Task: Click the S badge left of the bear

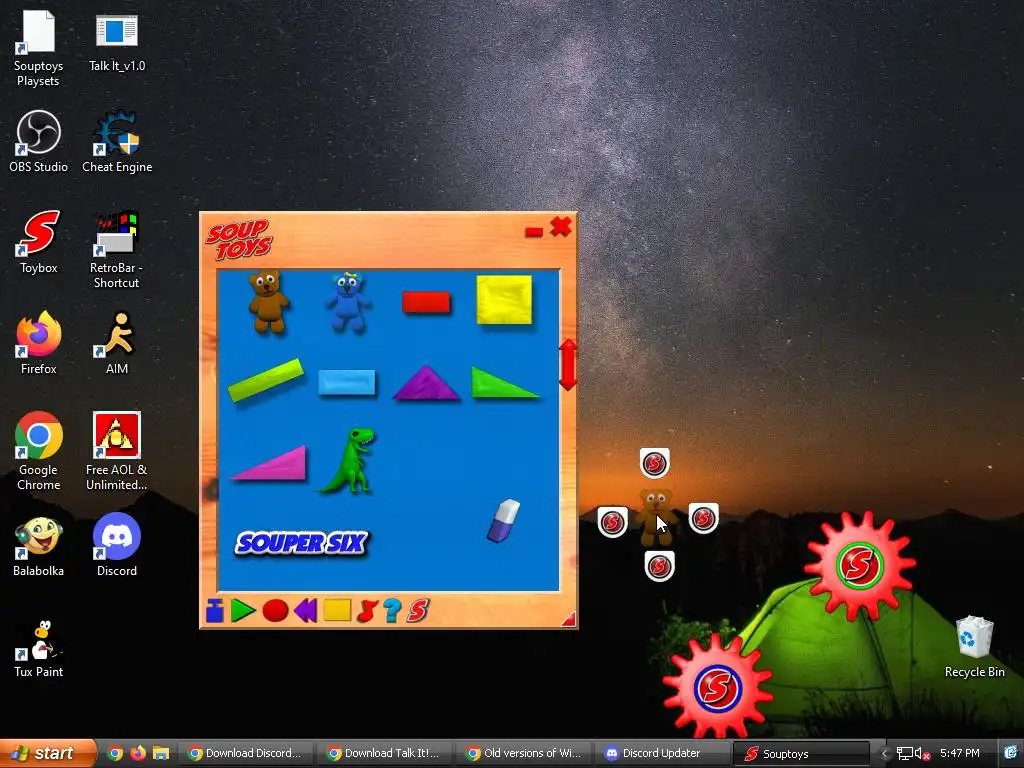Action: coord(613,522)
